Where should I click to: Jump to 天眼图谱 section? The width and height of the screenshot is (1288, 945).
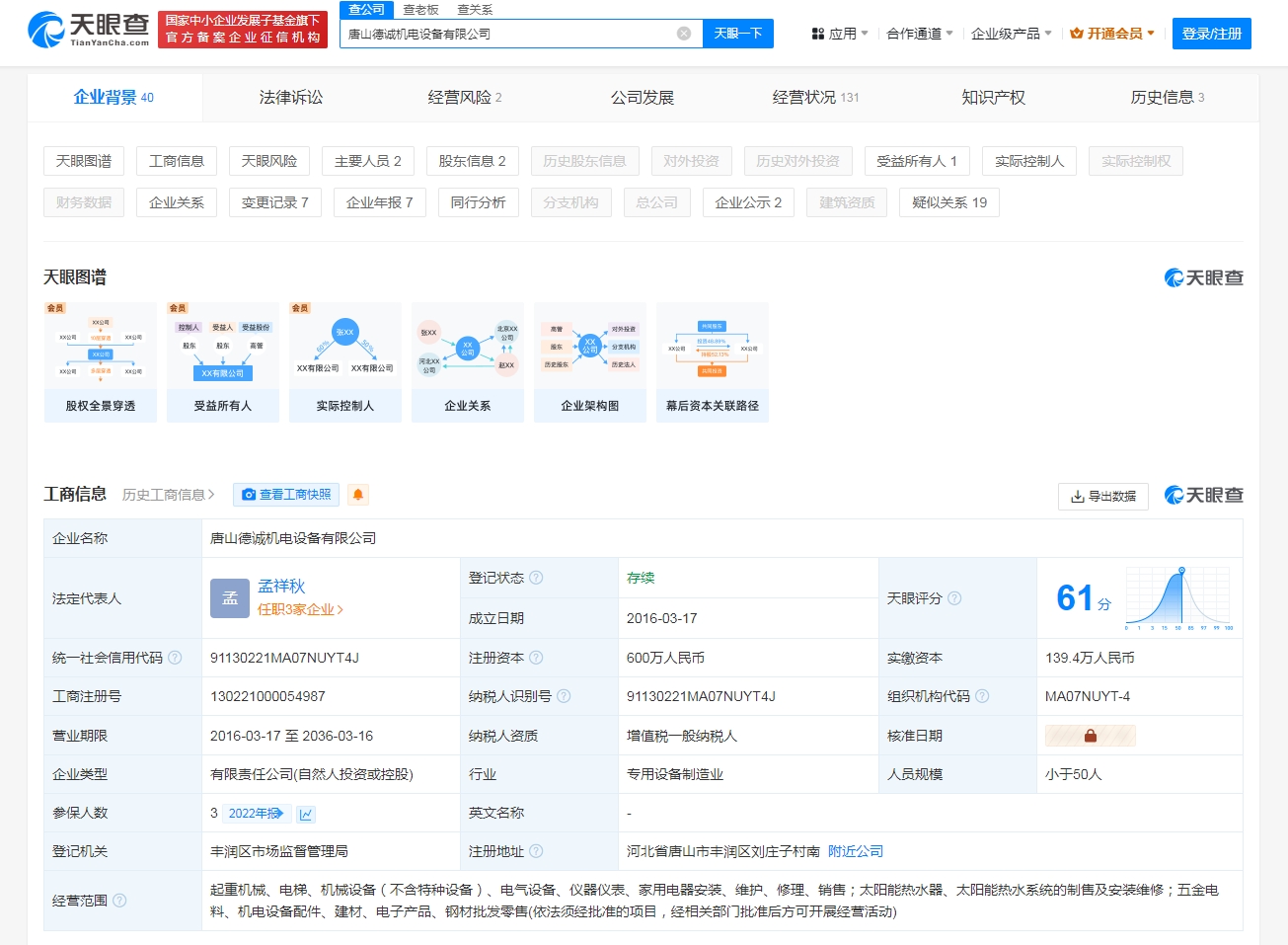click(x=84, y=161)
